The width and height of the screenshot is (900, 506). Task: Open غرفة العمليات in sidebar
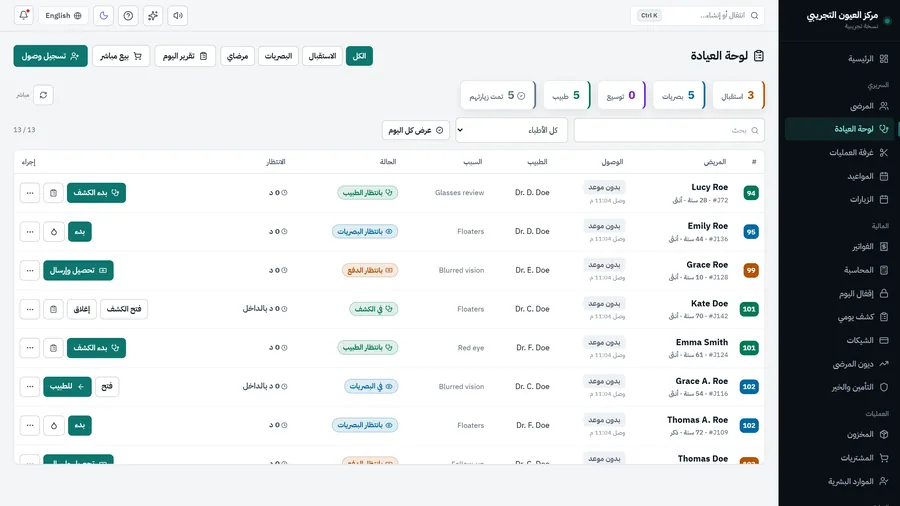click(840, 153)
